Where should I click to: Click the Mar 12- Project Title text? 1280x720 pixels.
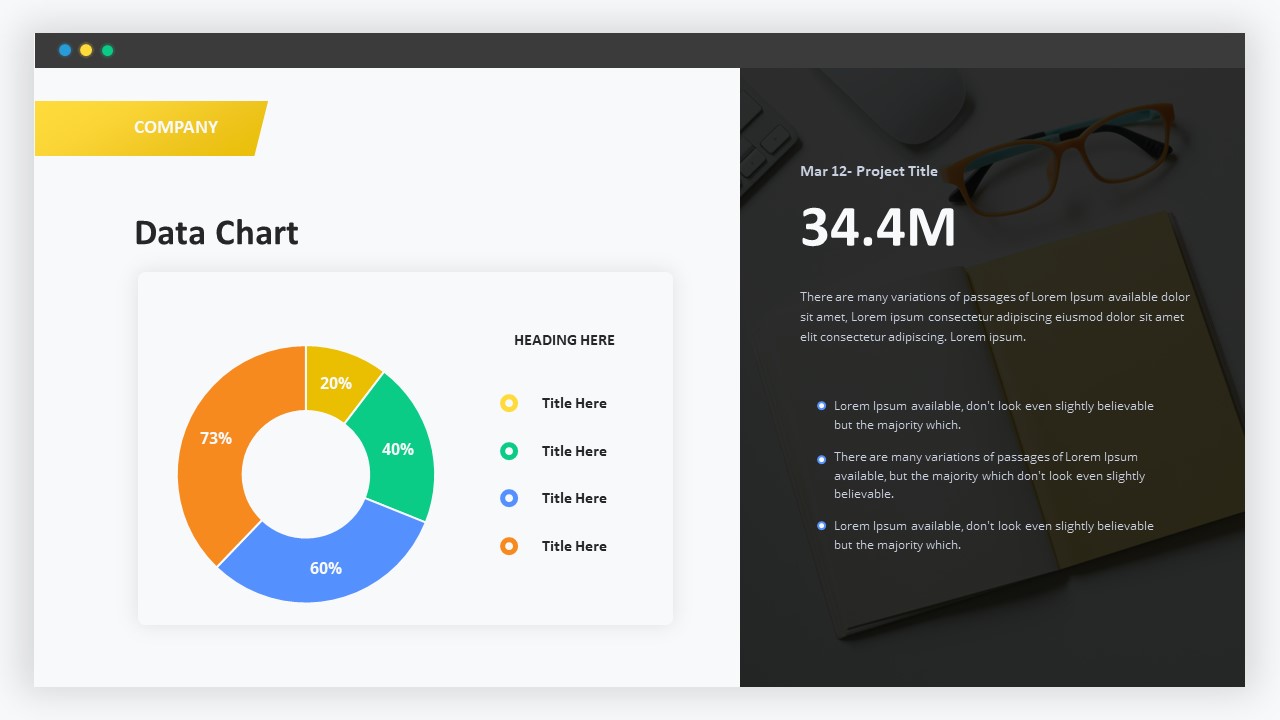tap(869, 171)
